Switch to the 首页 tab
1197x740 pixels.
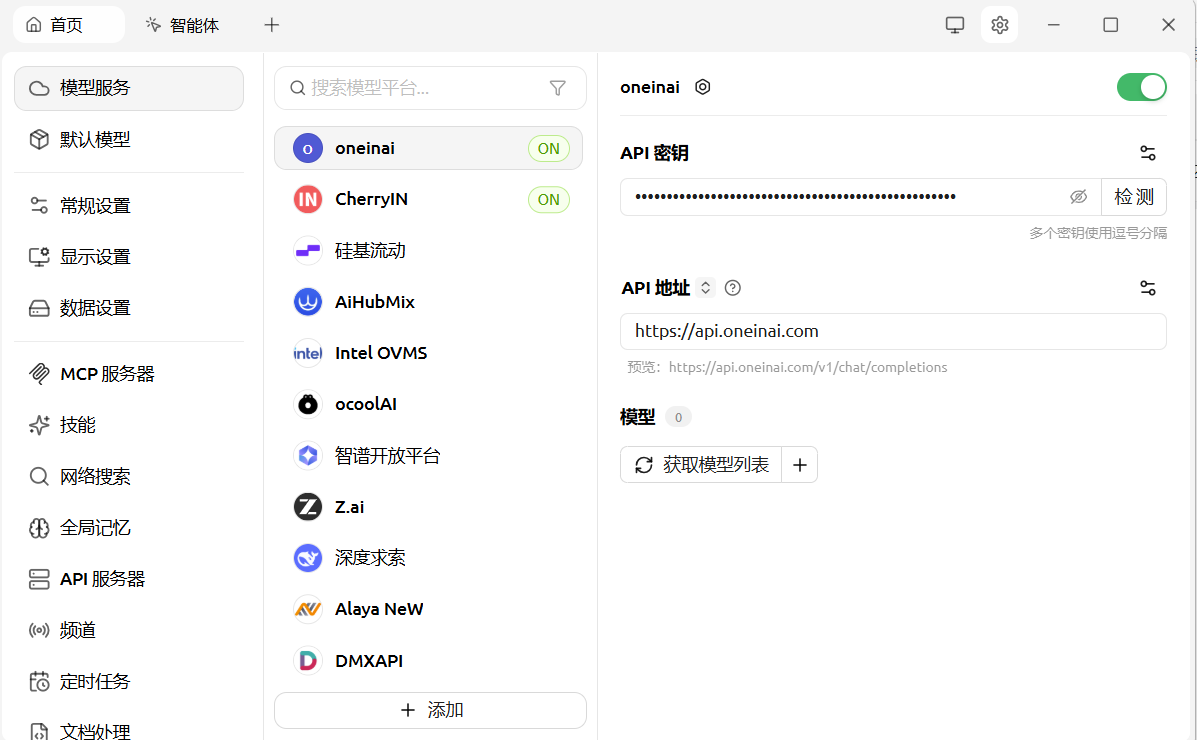(69, 25)
